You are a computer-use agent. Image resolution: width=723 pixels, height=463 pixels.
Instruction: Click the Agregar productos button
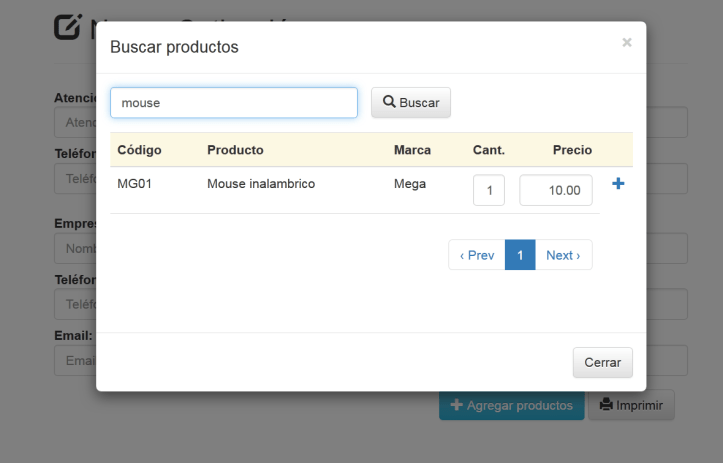(511, 405)
